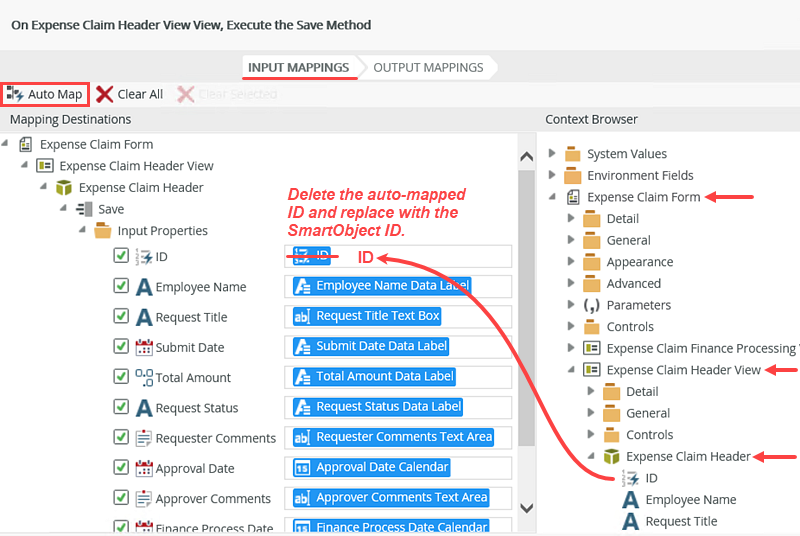Collapse Expense Claim Header SmartObject in Context Browser

591,455
